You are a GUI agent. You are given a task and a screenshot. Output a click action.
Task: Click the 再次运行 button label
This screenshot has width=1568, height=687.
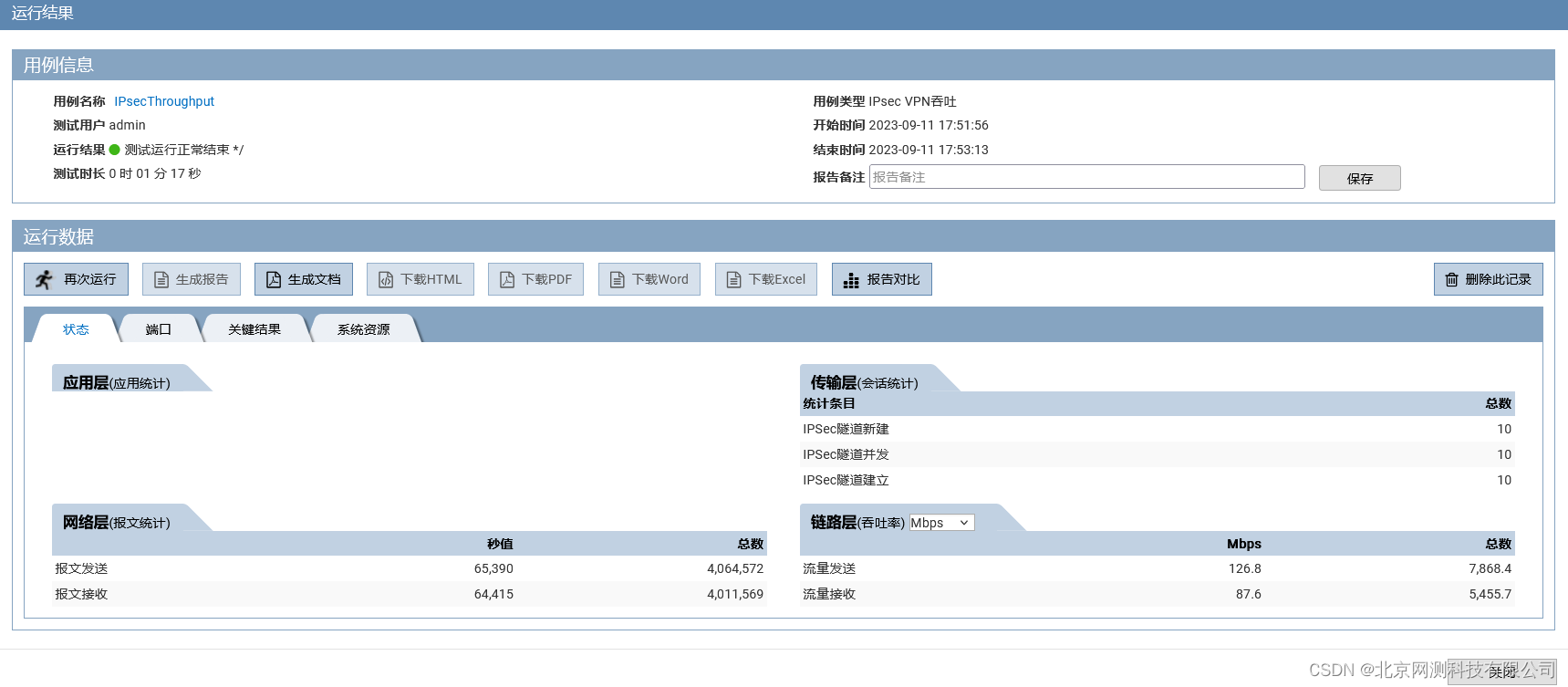click(90, 279)
